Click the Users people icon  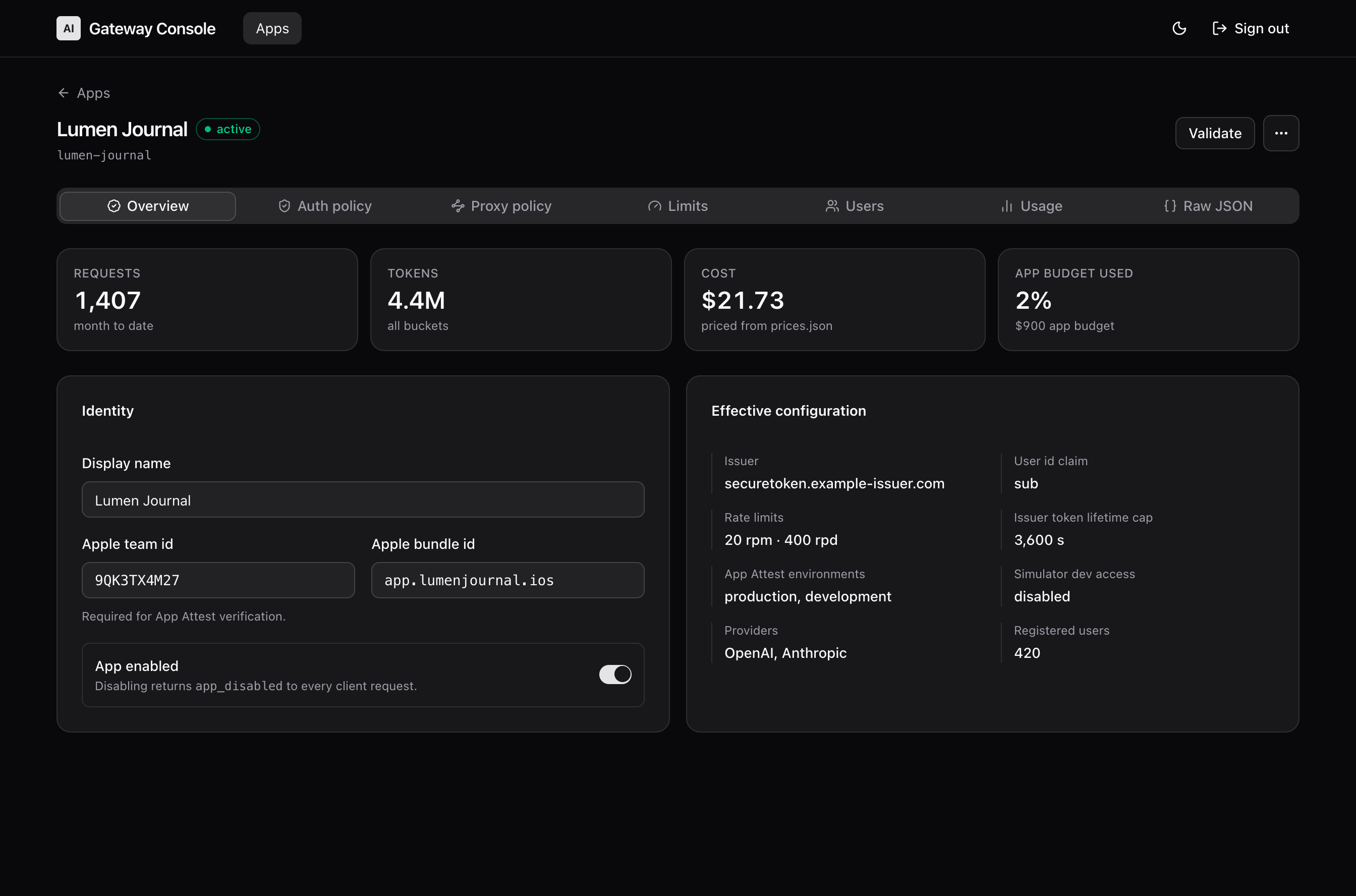click(x=832, y=206)
